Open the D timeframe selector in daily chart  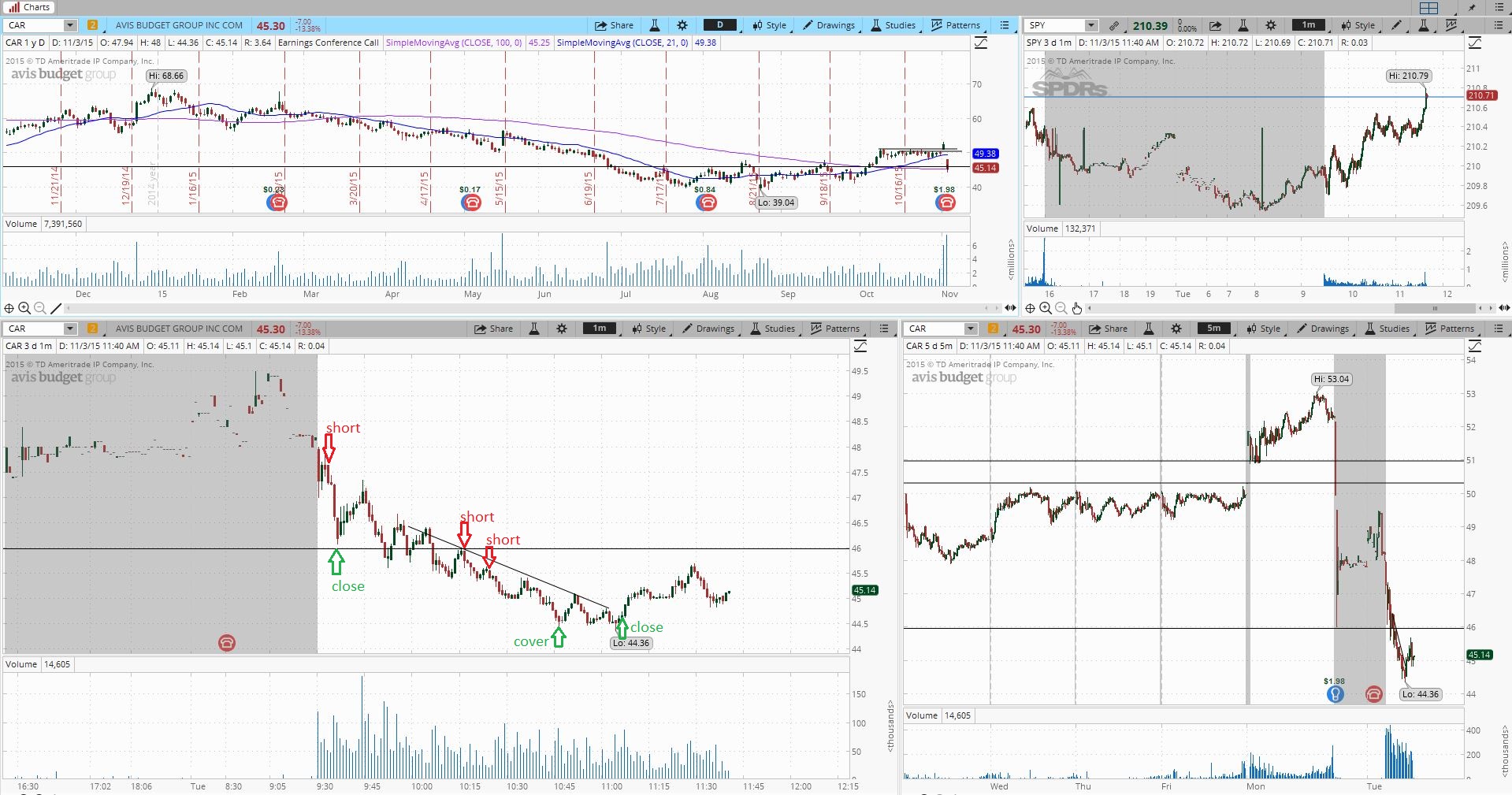pyautogui.click(x=720, y=25)
